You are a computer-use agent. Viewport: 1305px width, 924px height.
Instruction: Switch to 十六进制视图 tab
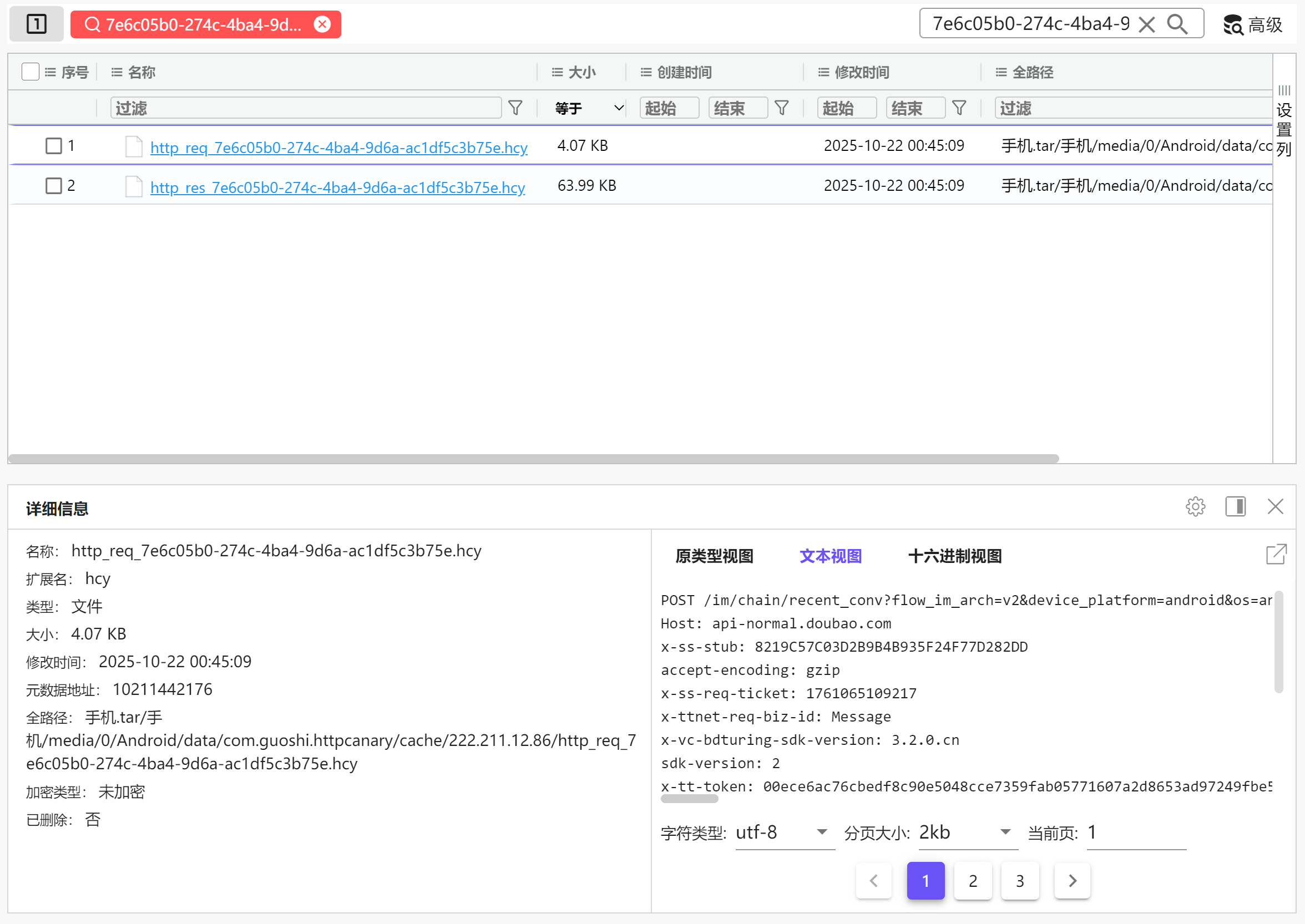point(954,556)
